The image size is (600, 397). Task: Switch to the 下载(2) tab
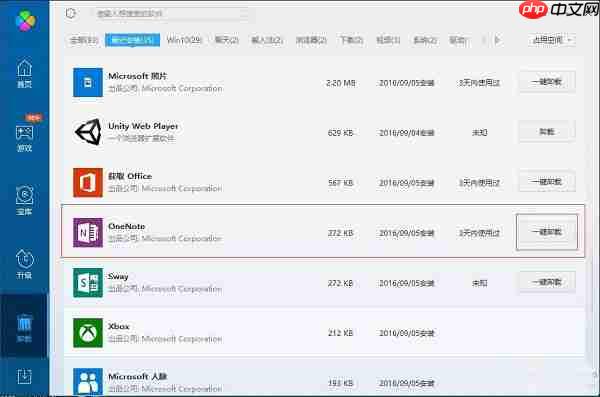point(351,40)
